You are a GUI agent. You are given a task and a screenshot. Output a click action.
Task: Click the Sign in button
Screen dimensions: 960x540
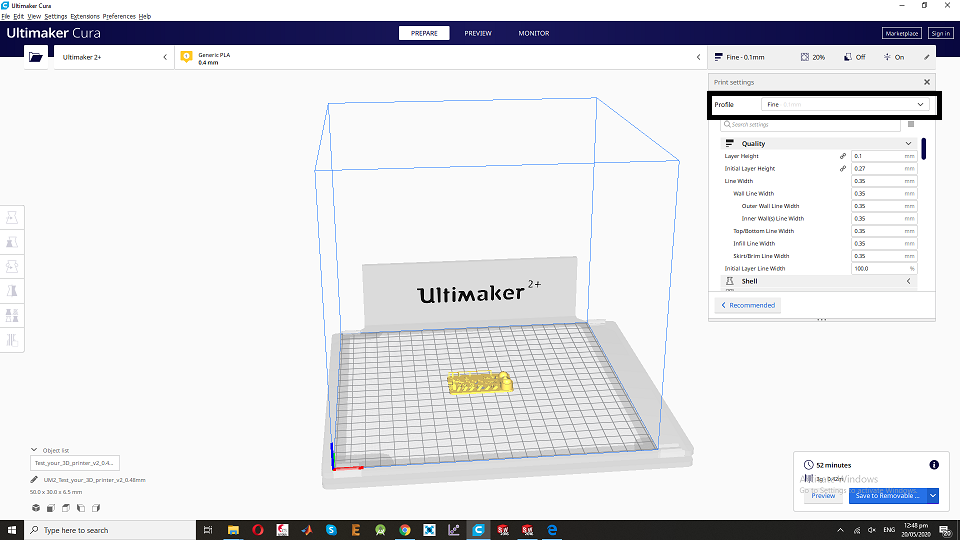click(x=940, y=33)
